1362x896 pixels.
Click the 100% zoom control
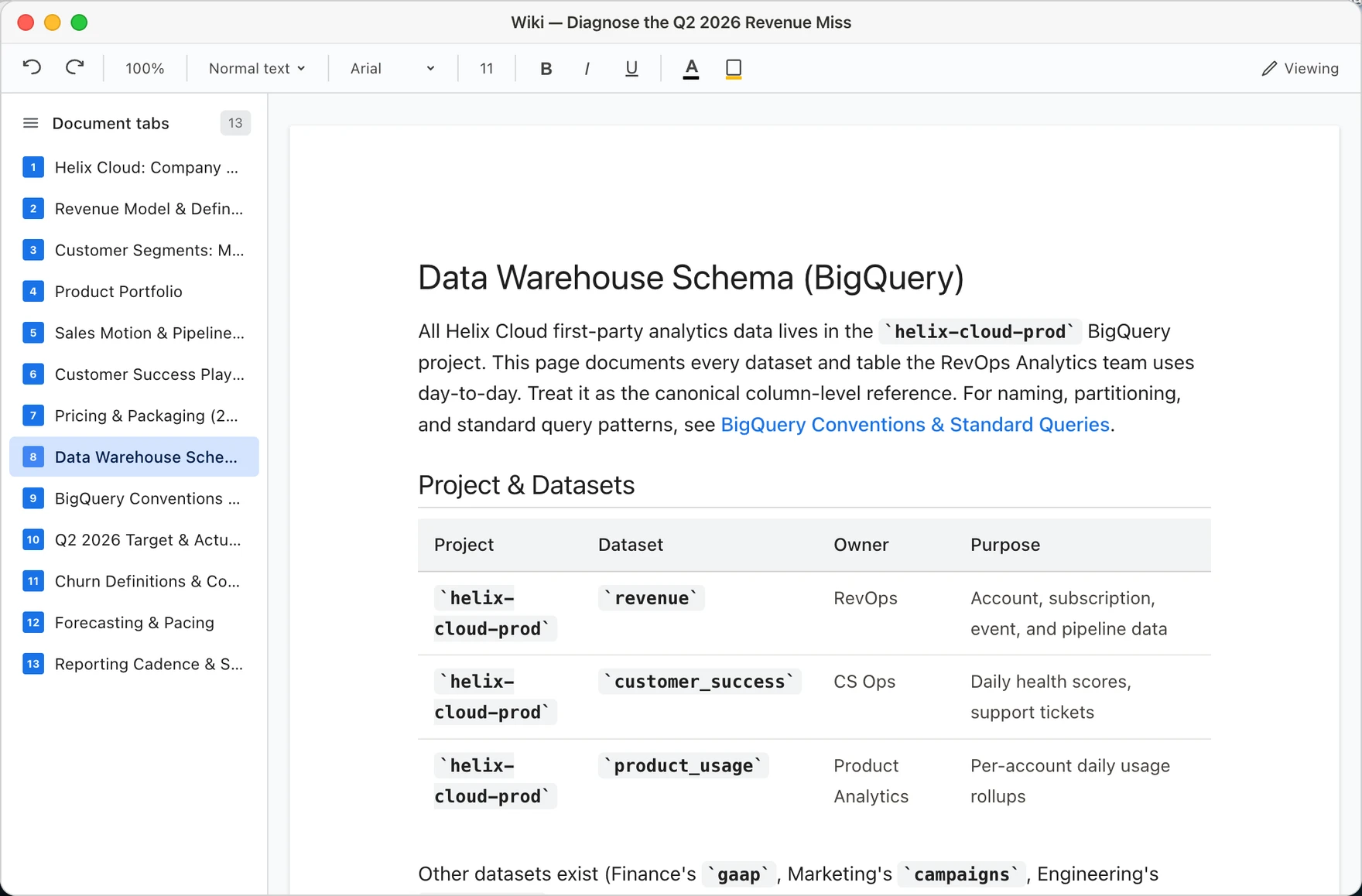145,68
